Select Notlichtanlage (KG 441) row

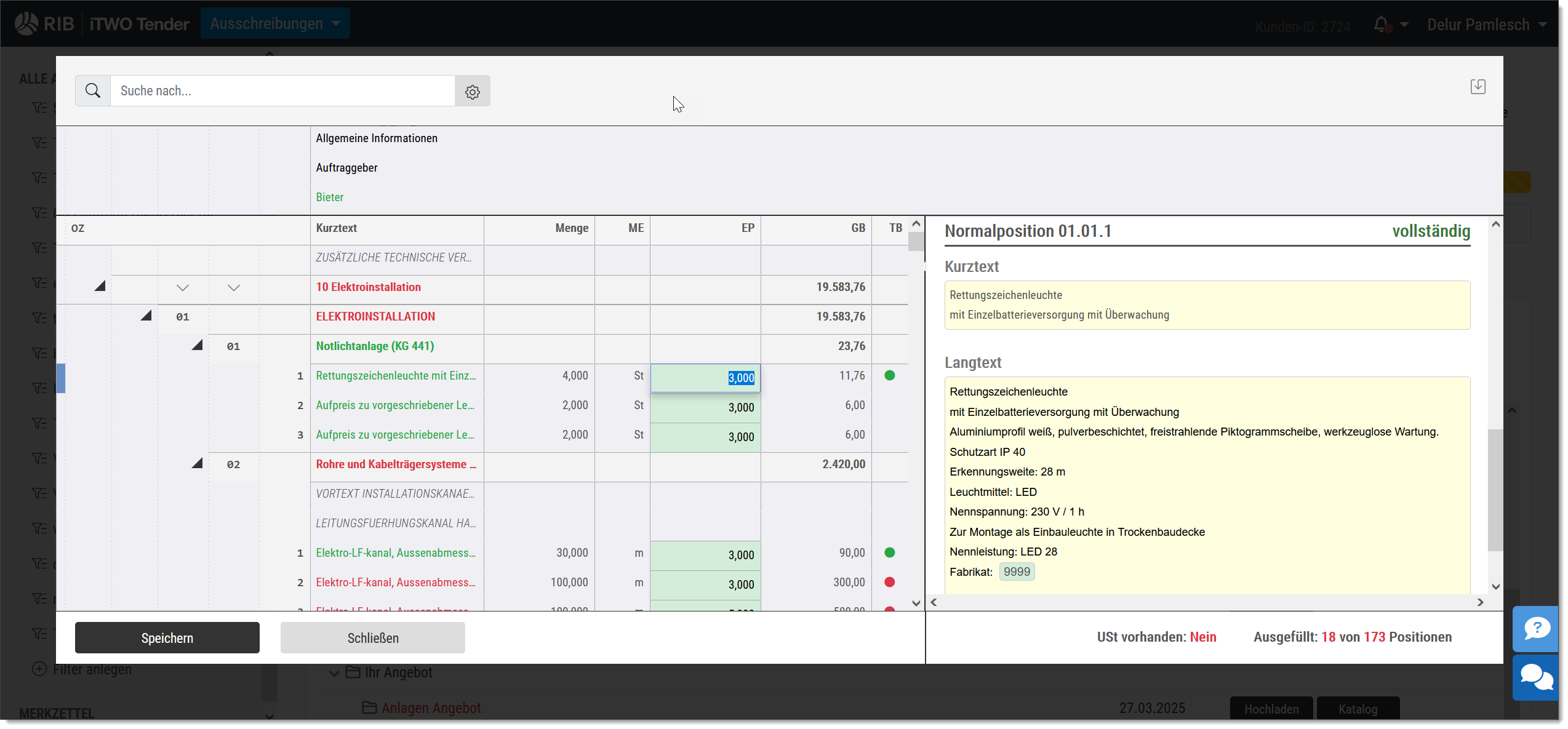(375, 346)
